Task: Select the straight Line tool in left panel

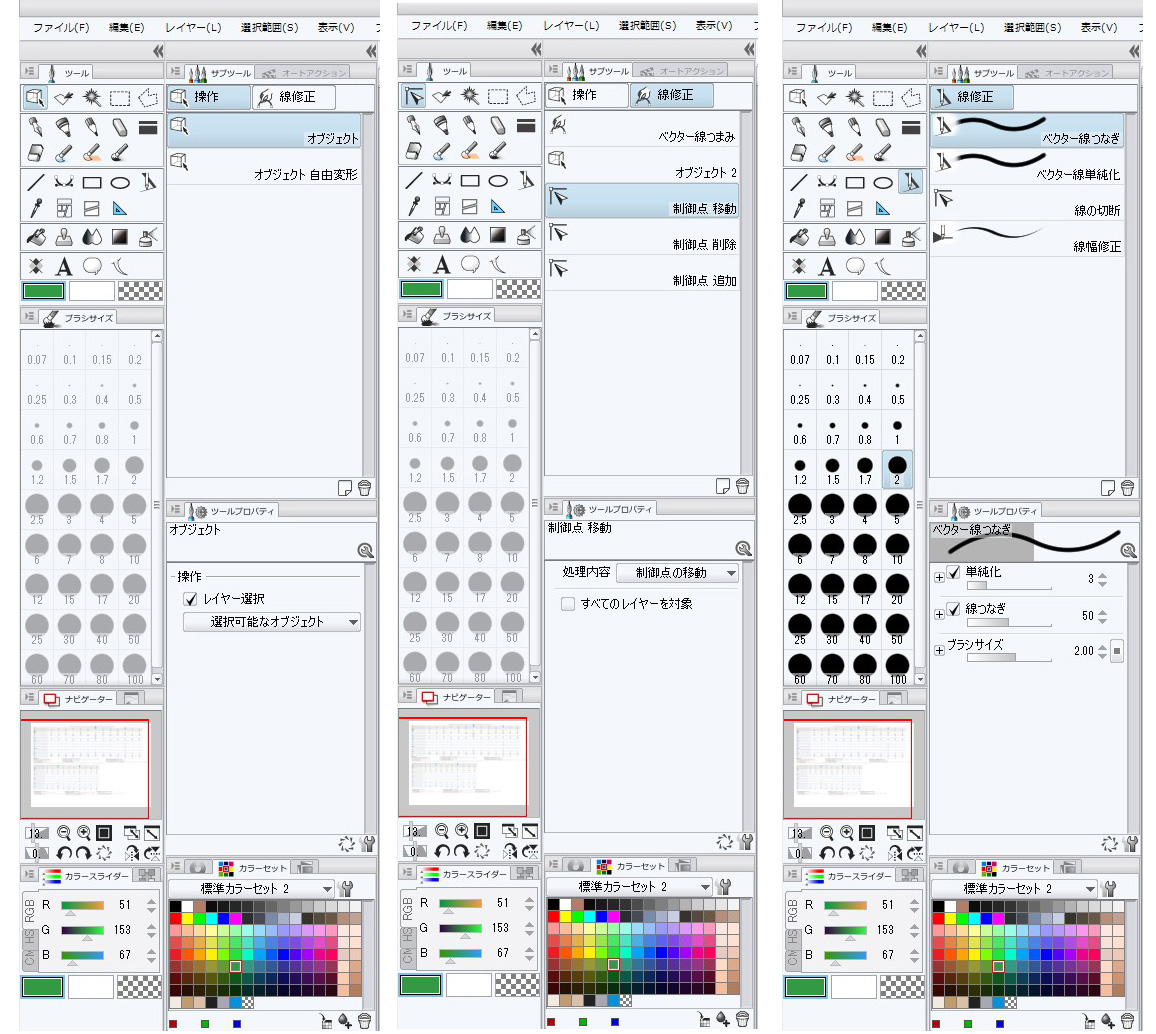Action: 36,182
